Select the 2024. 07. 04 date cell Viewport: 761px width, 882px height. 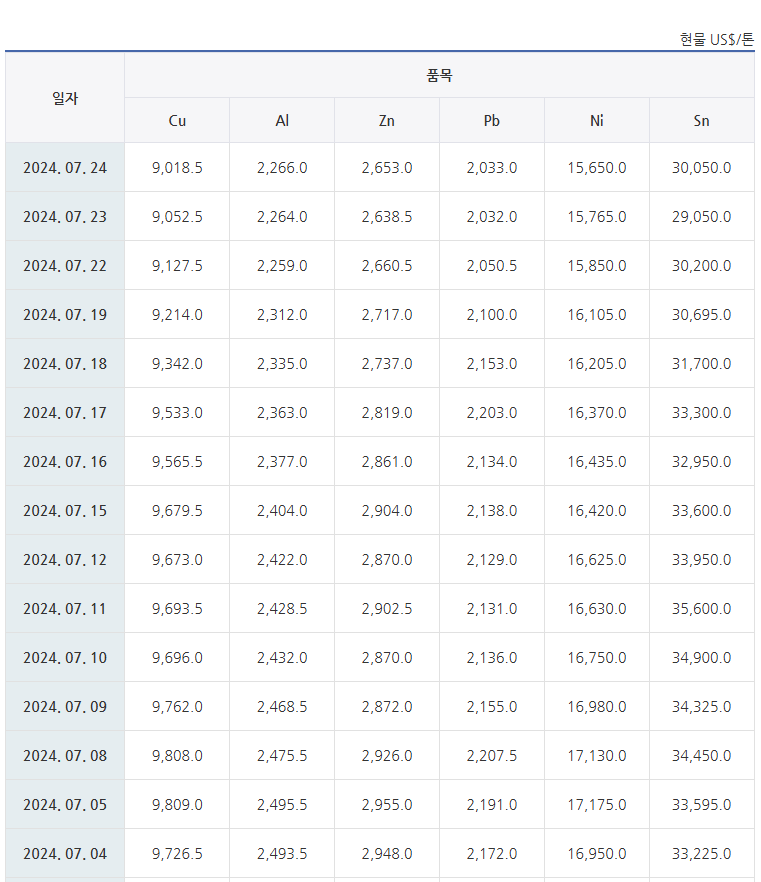[65, 853]
